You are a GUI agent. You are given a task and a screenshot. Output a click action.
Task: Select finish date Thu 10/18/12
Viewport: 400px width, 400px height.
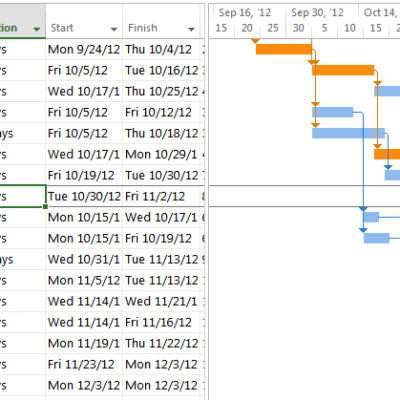coord(162,133)
